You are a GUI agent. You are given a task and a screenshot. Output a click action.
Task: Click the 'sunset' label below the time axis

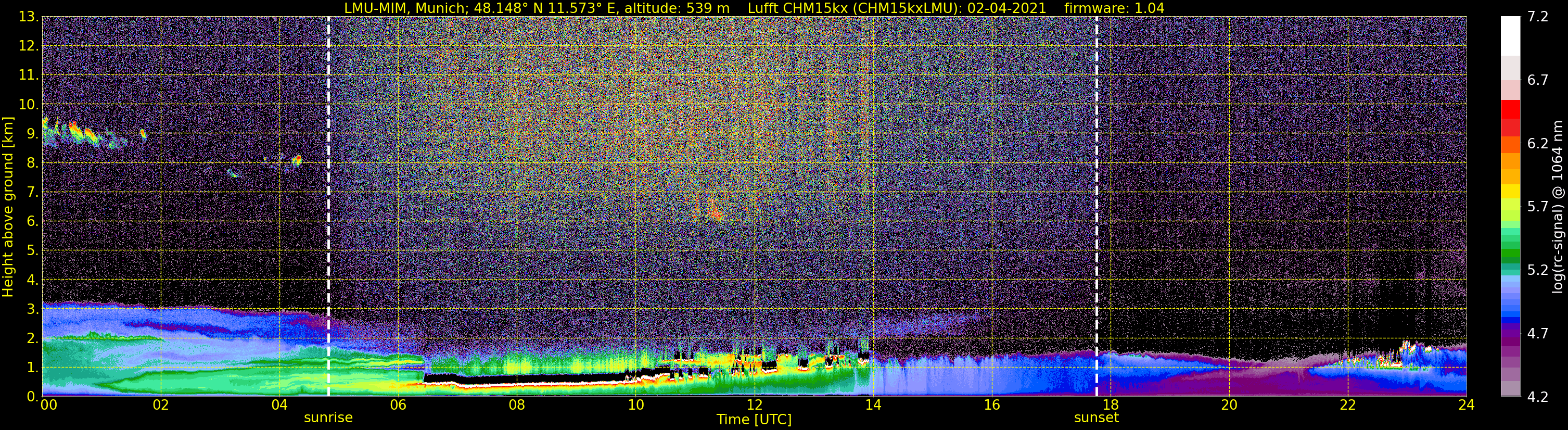pyautogui.click(x=1097, y=418)
